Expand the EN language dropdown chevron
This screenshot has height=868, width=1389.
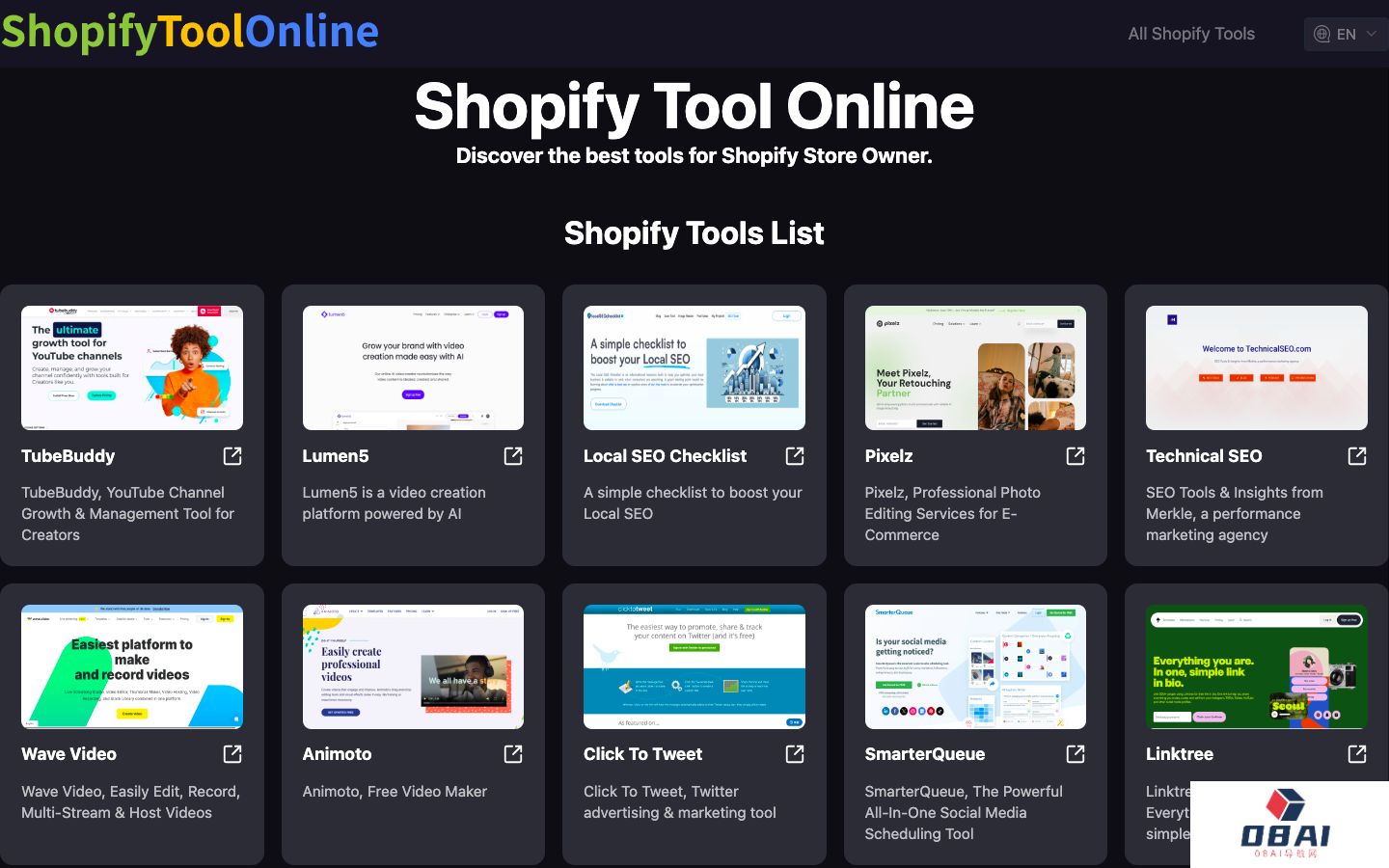point(1372,34)
